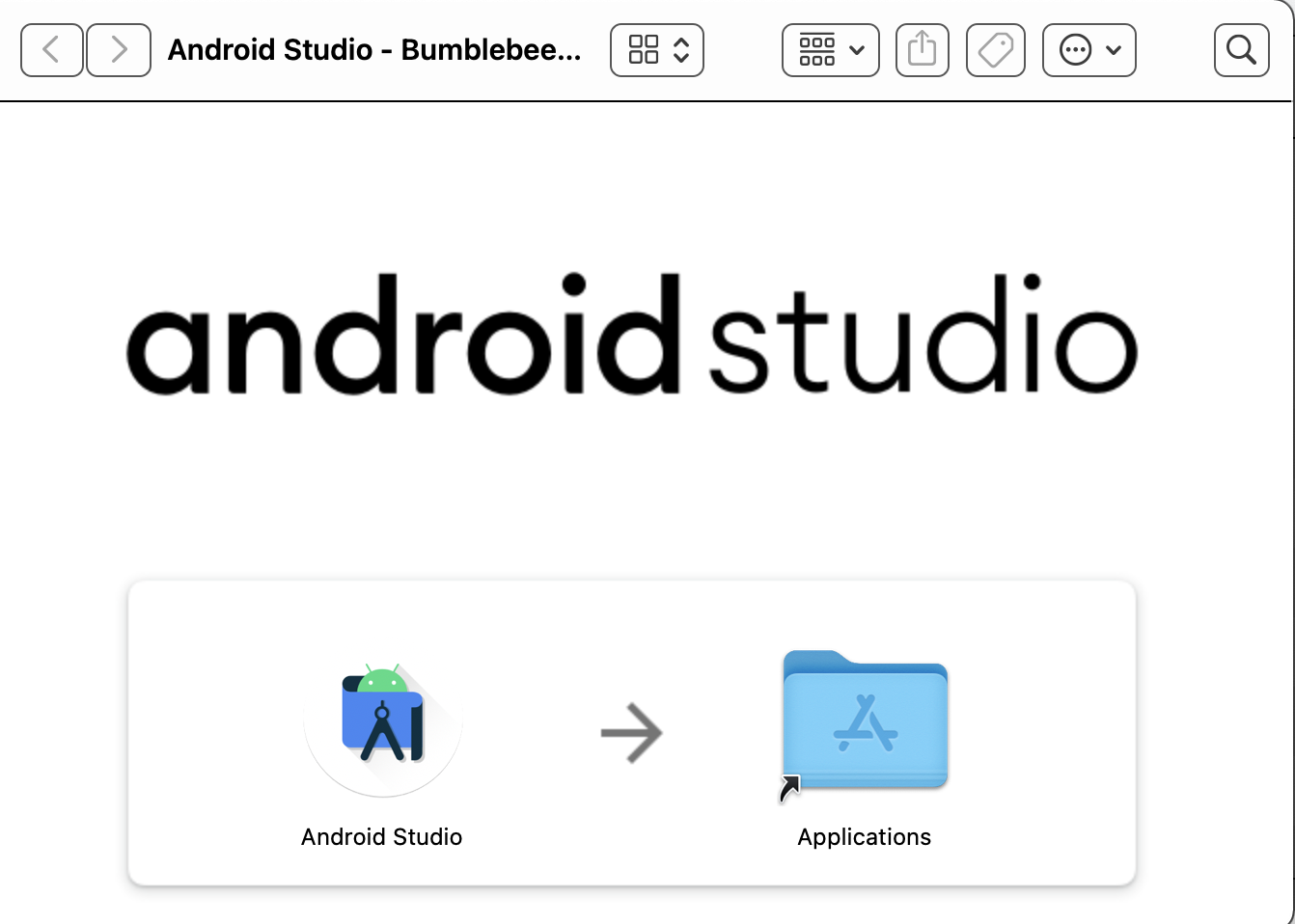Click the view mode switcher control
The height and width of the screenshot is (924, 1295).
[x=657, y=50]
